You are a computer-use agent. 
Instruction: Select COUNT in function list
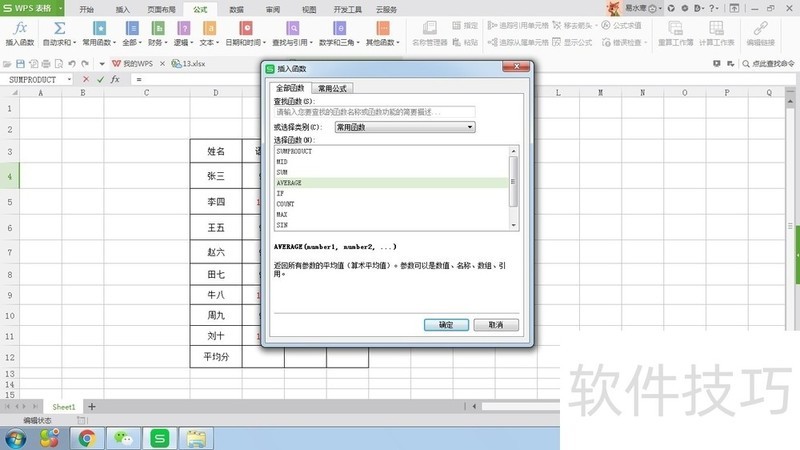pyautogui.click(x=391, y=204)
